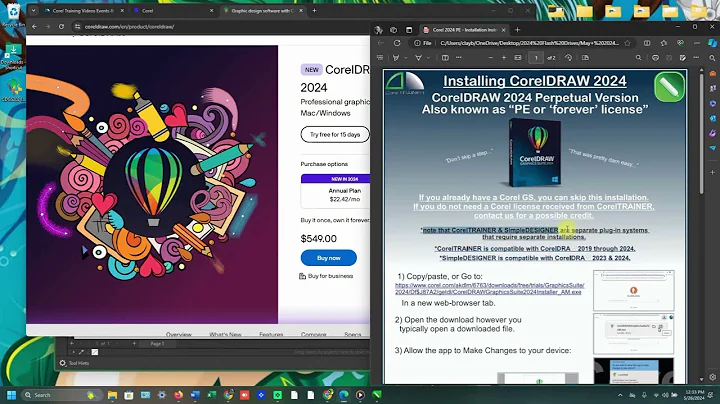Screen dimensions: 720x404
Task: Search inside the PDF with the magnifier icon
Action: [x=639, y=58]
